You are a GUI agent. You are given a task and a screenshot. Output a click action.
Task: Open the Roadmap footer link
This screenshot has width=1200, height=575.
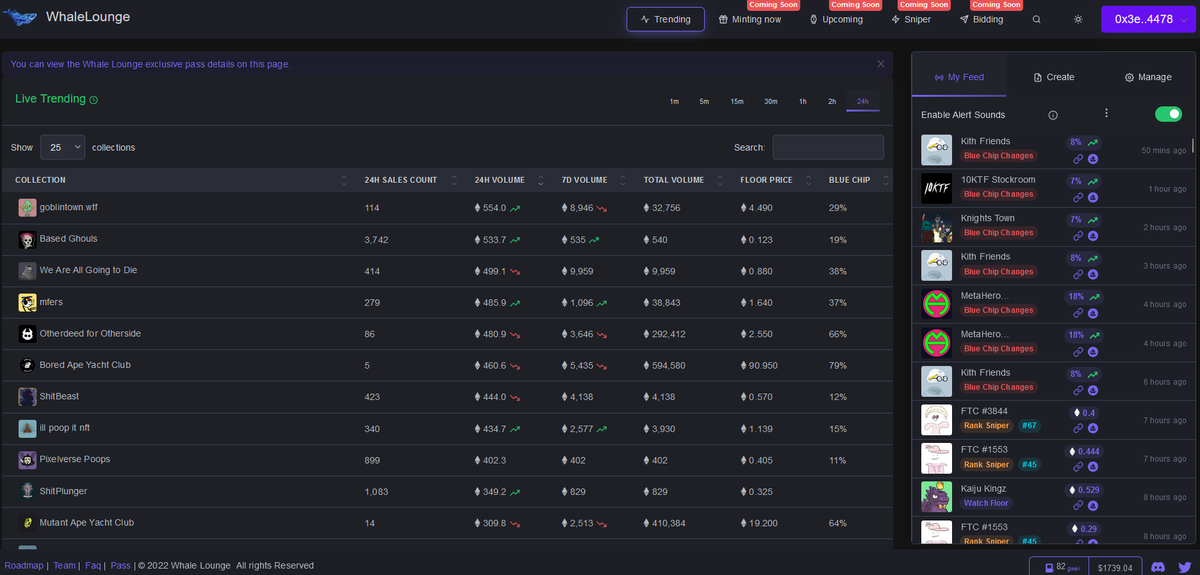coord(24,565)
